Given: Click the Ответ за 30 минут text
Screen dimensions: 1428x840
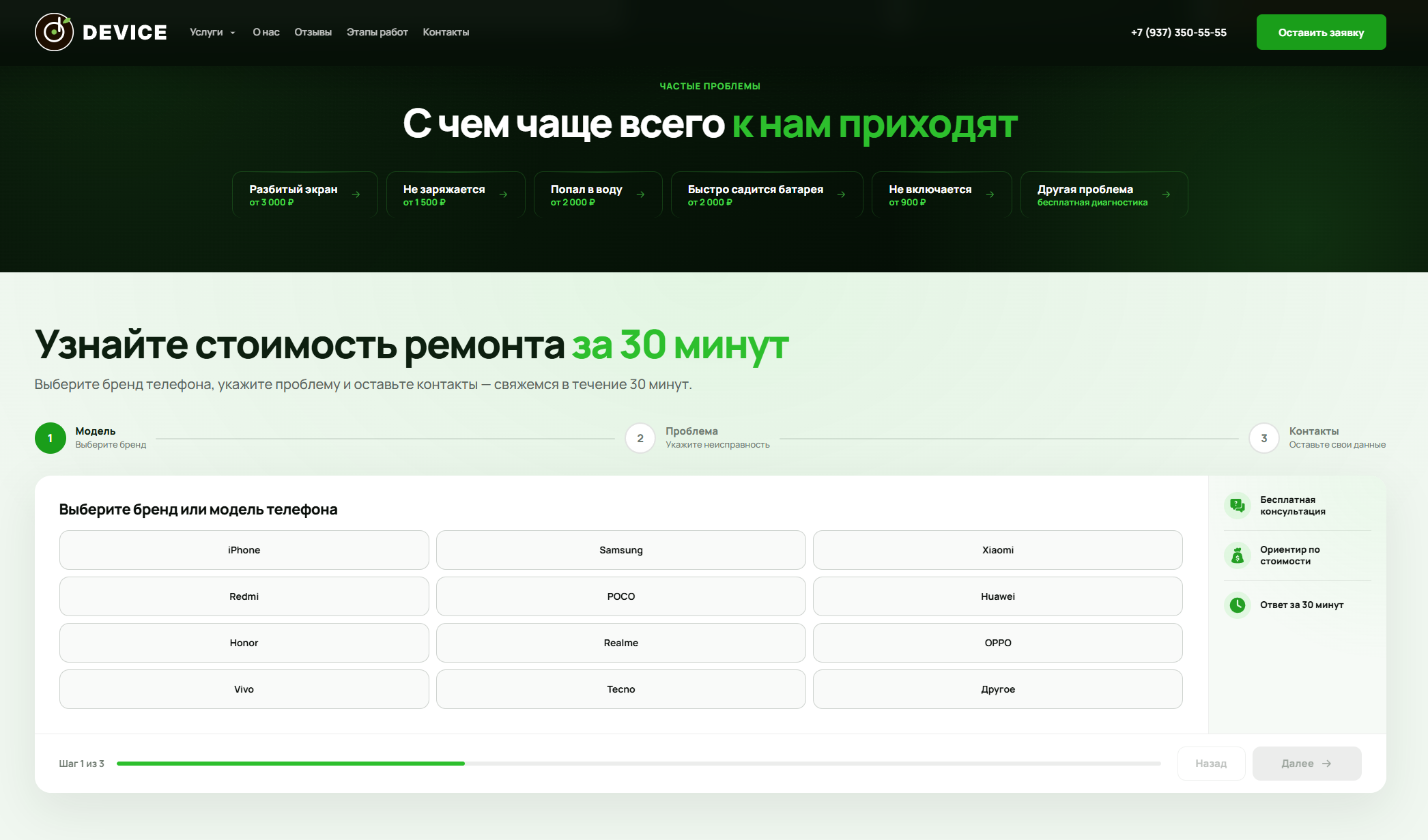Looking at the screenshot, I should (x=1302, y=605).
